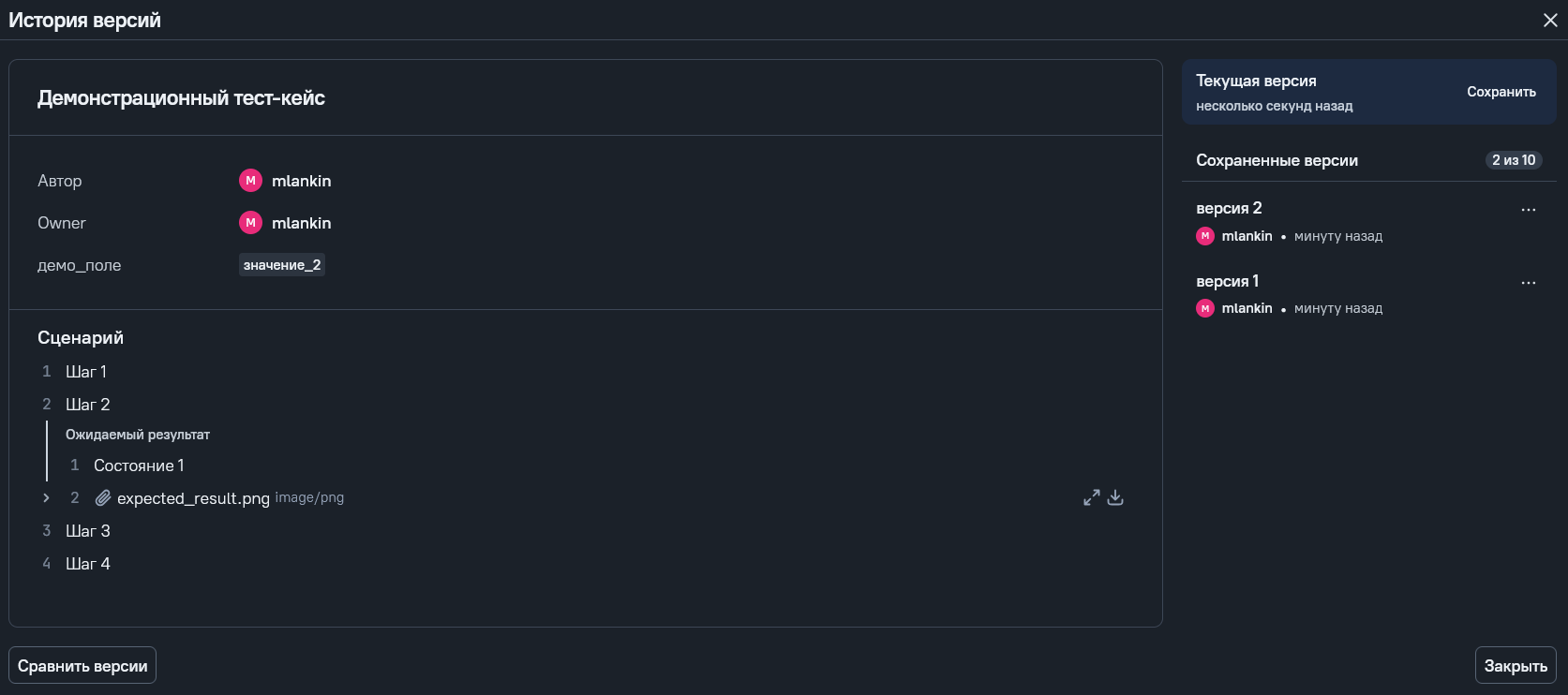The width and height of the screenshot is (1568, 695).
Task: Click the Автор avatar icon
Action: click(x=250, y=181)
